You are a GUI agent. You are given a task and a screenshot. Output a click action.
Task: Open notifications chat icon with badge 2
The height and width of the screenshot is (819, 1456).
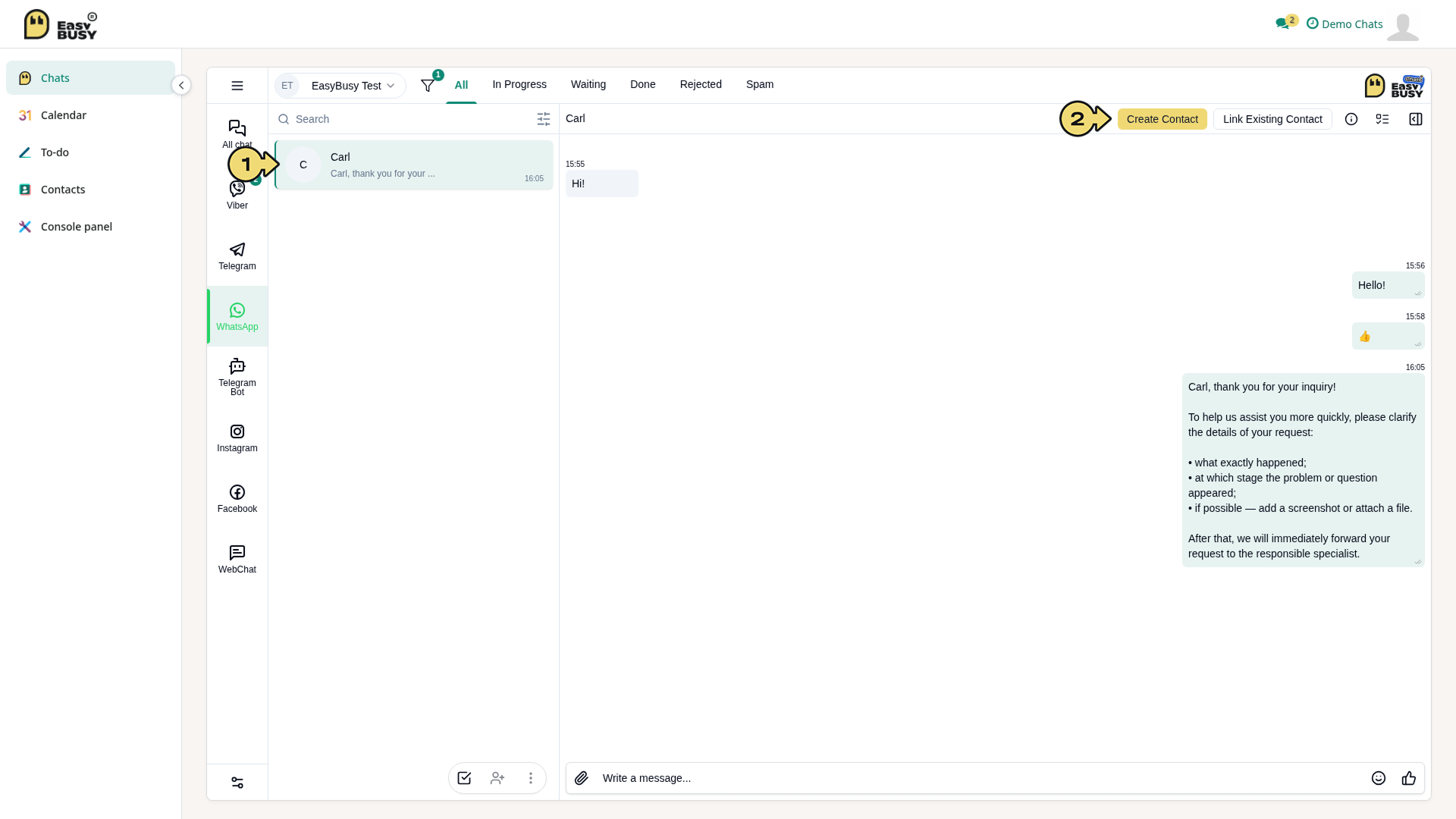(x=1286, y=23)
